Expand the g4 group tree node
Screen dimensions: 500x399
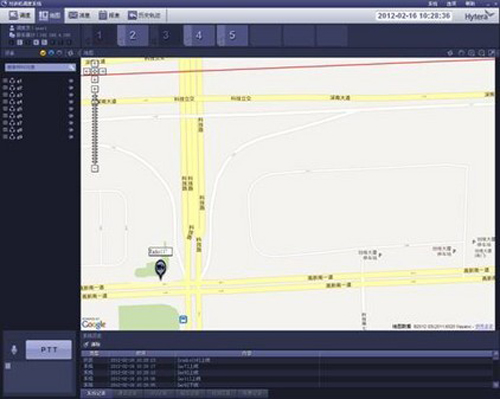point(5,102)
